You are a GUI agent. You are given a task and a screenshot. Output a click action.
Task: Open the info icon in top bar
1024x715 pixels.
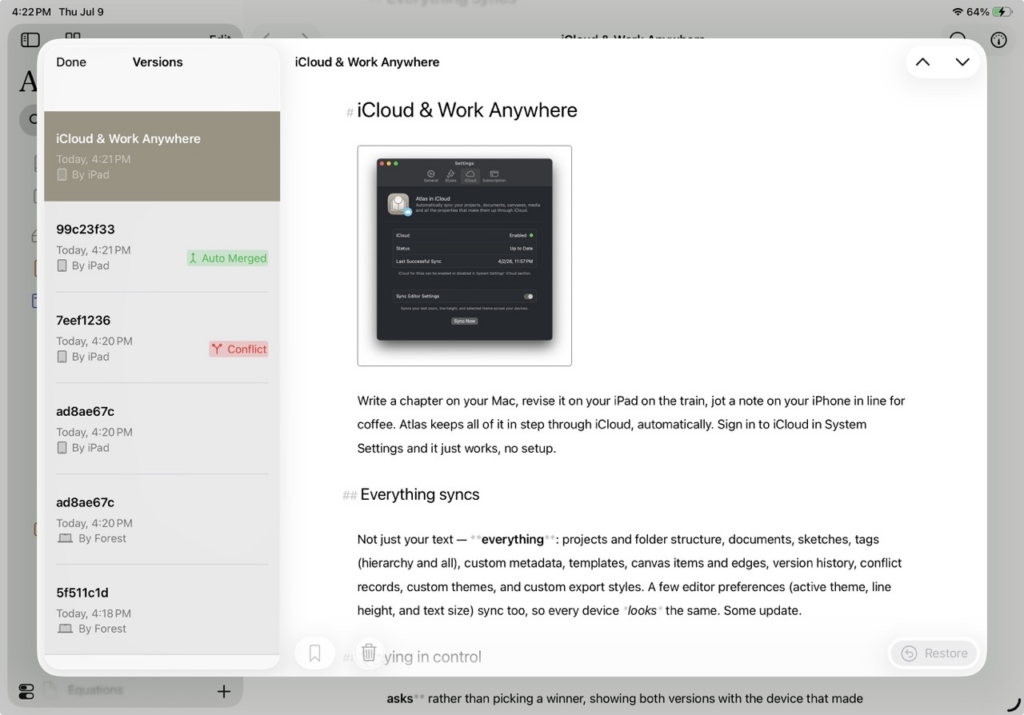[x=999, y=40]
